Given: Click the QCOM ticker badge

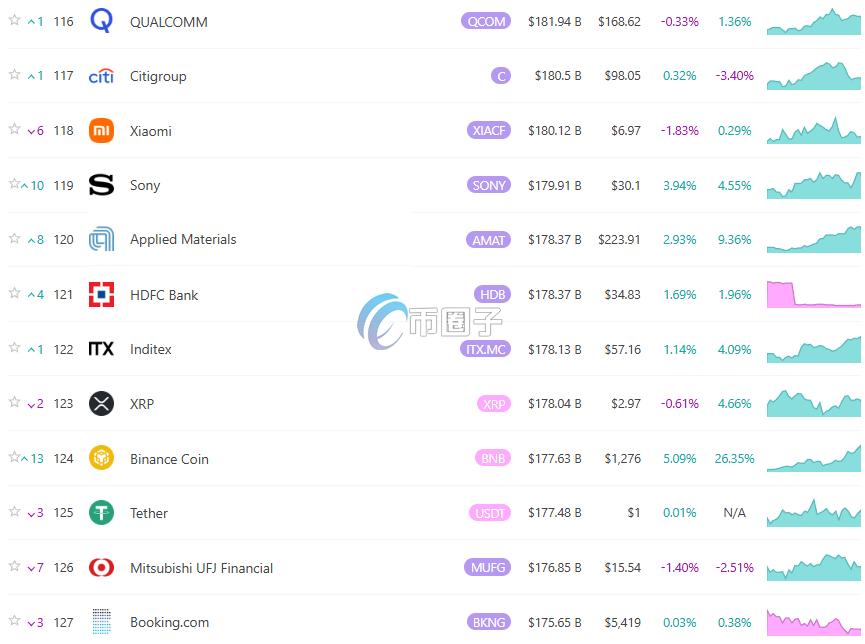Looking at the screenshot, I should point(486,21).
